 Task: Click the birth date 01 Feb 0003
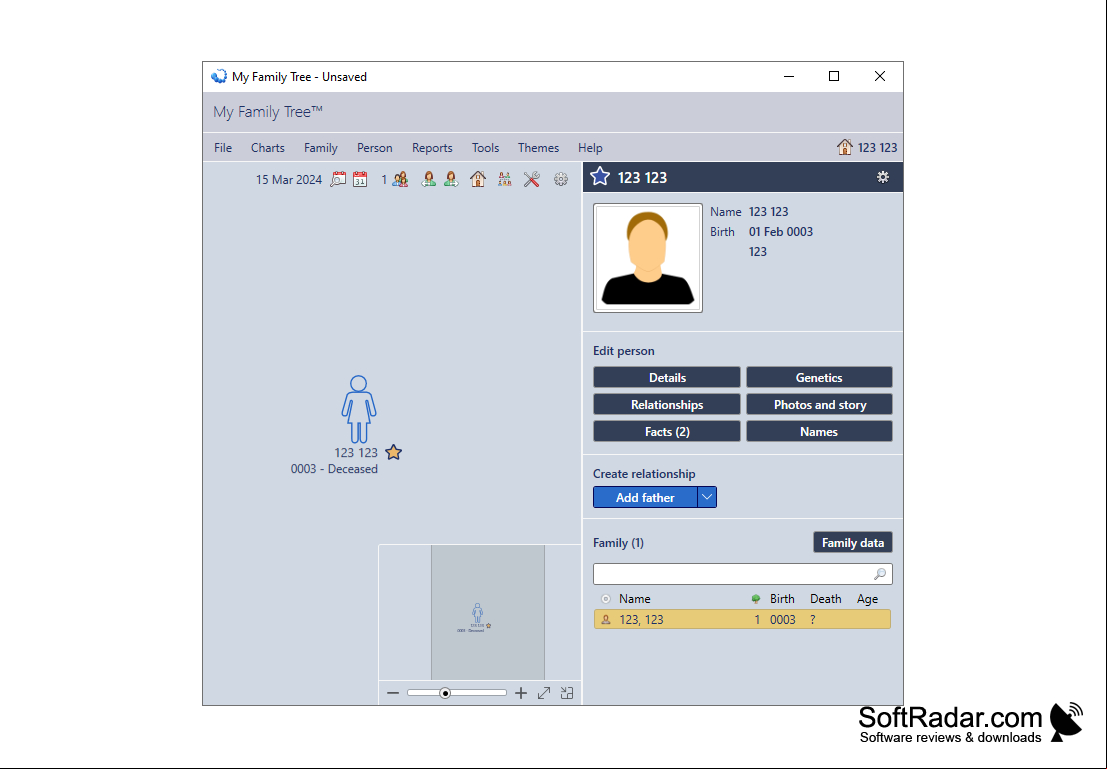pos(781,232)
